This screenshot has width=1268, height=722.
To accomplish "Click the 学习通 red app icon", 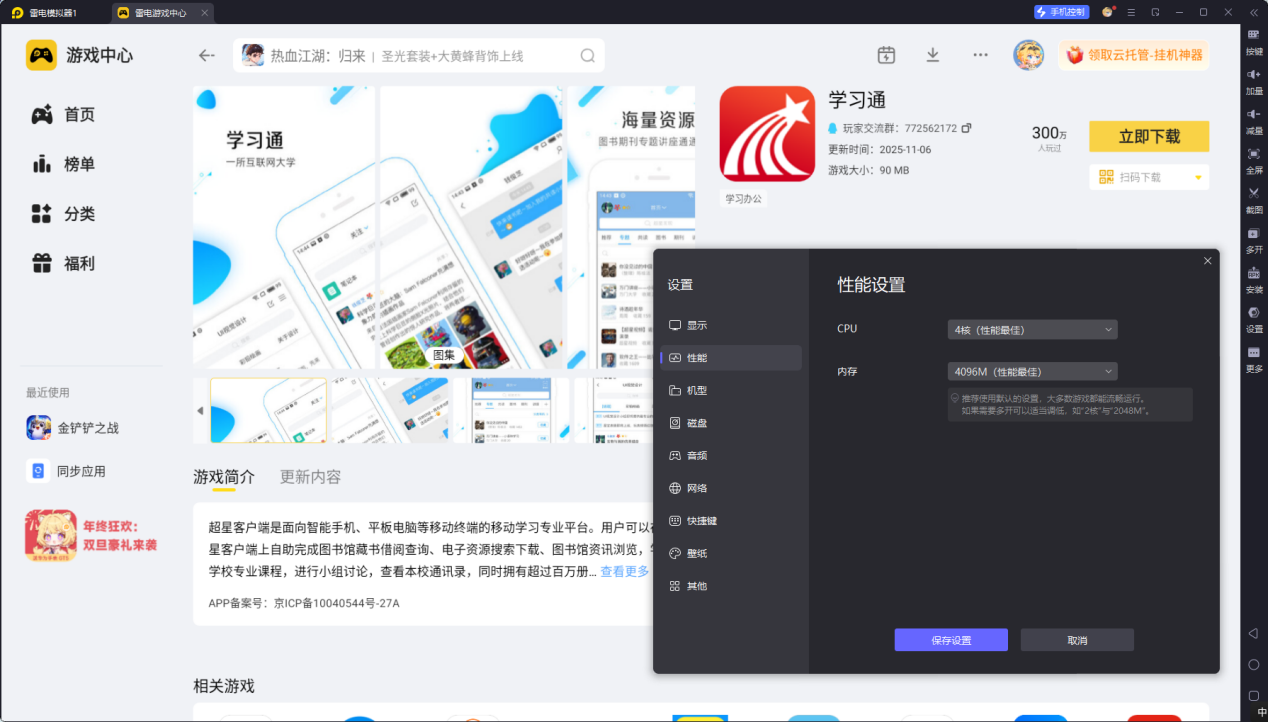I will coord(768,134).
